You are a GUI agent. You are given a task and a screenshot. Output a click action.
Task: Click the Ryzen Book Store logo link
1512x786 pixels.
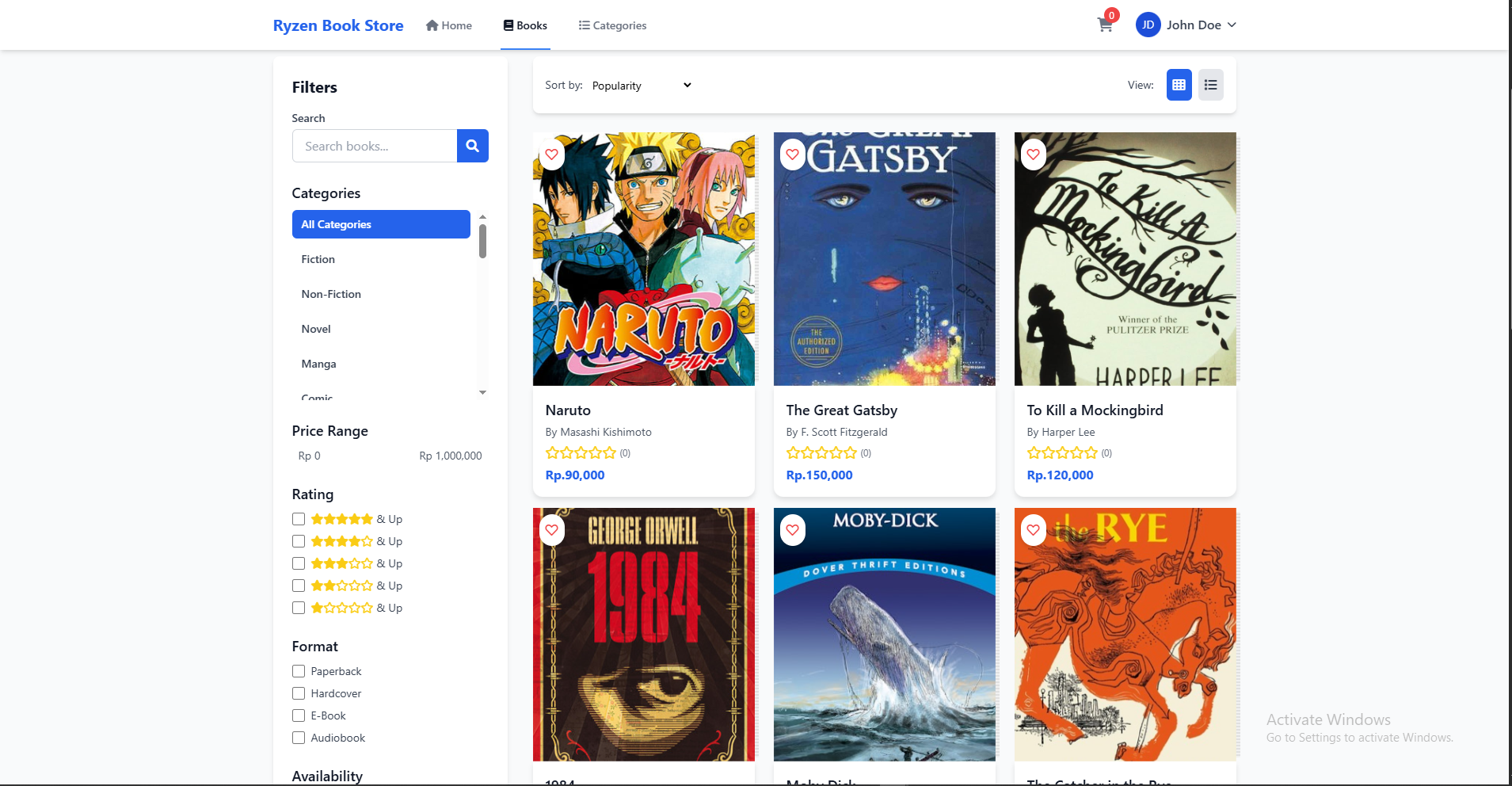pos(338,25)
